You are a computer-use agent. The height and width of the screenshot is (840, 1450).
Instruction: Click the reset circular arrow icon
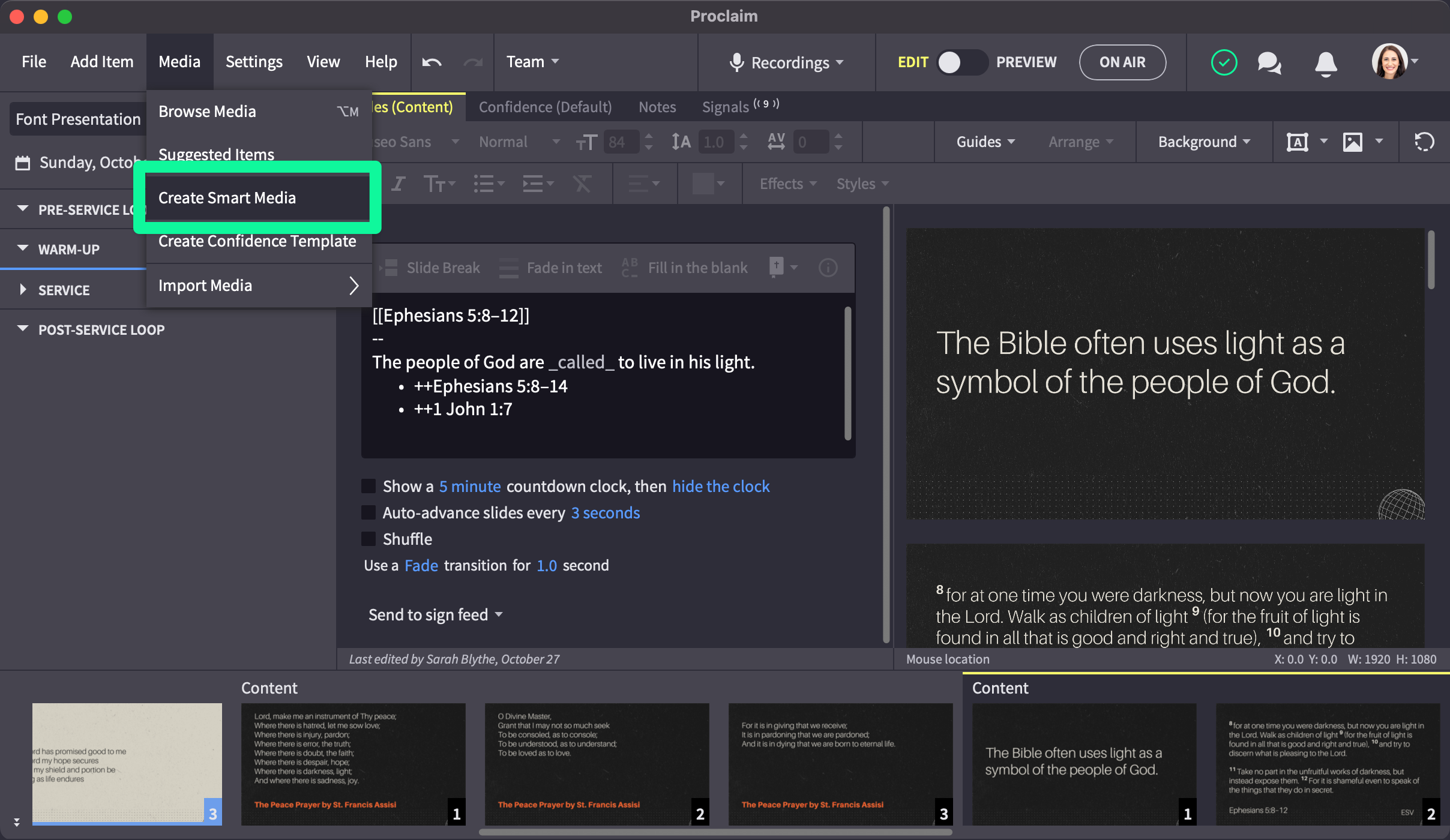pos(1424,142)
